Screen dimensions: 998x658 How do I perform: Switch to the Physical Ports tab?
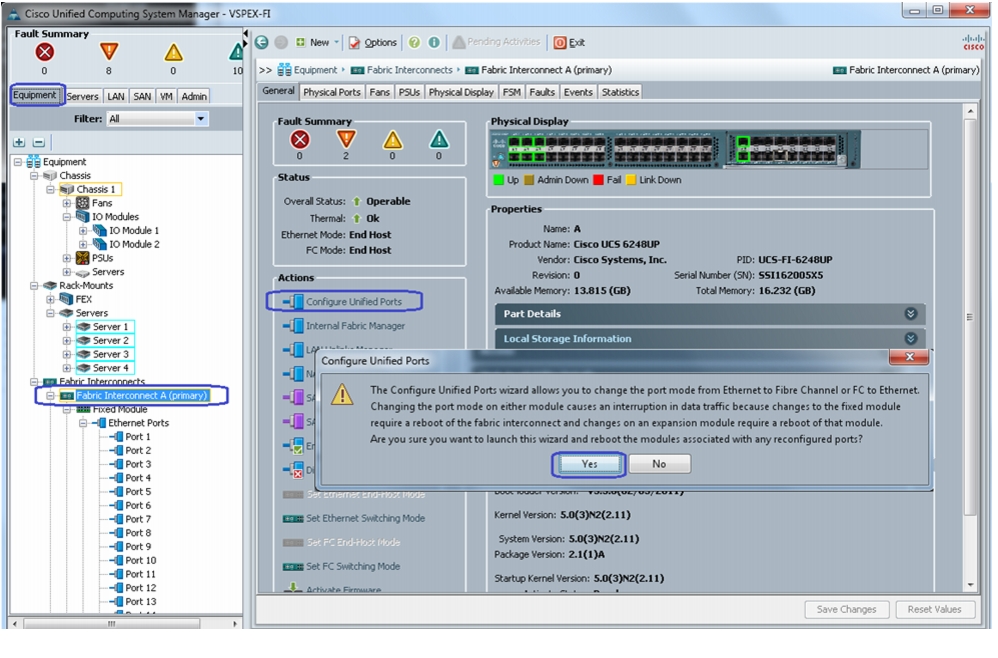click(332, 92)
